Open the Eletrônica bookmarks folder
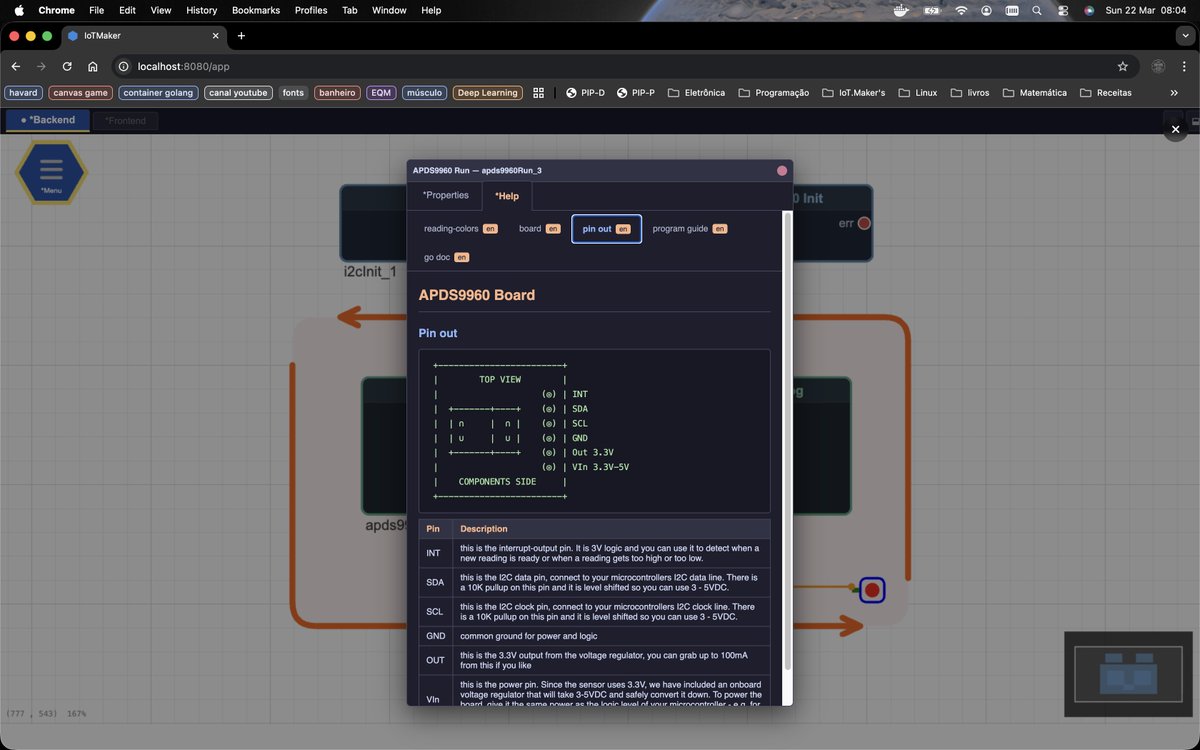The image size is (1200, 750). (x=696, y=93)
